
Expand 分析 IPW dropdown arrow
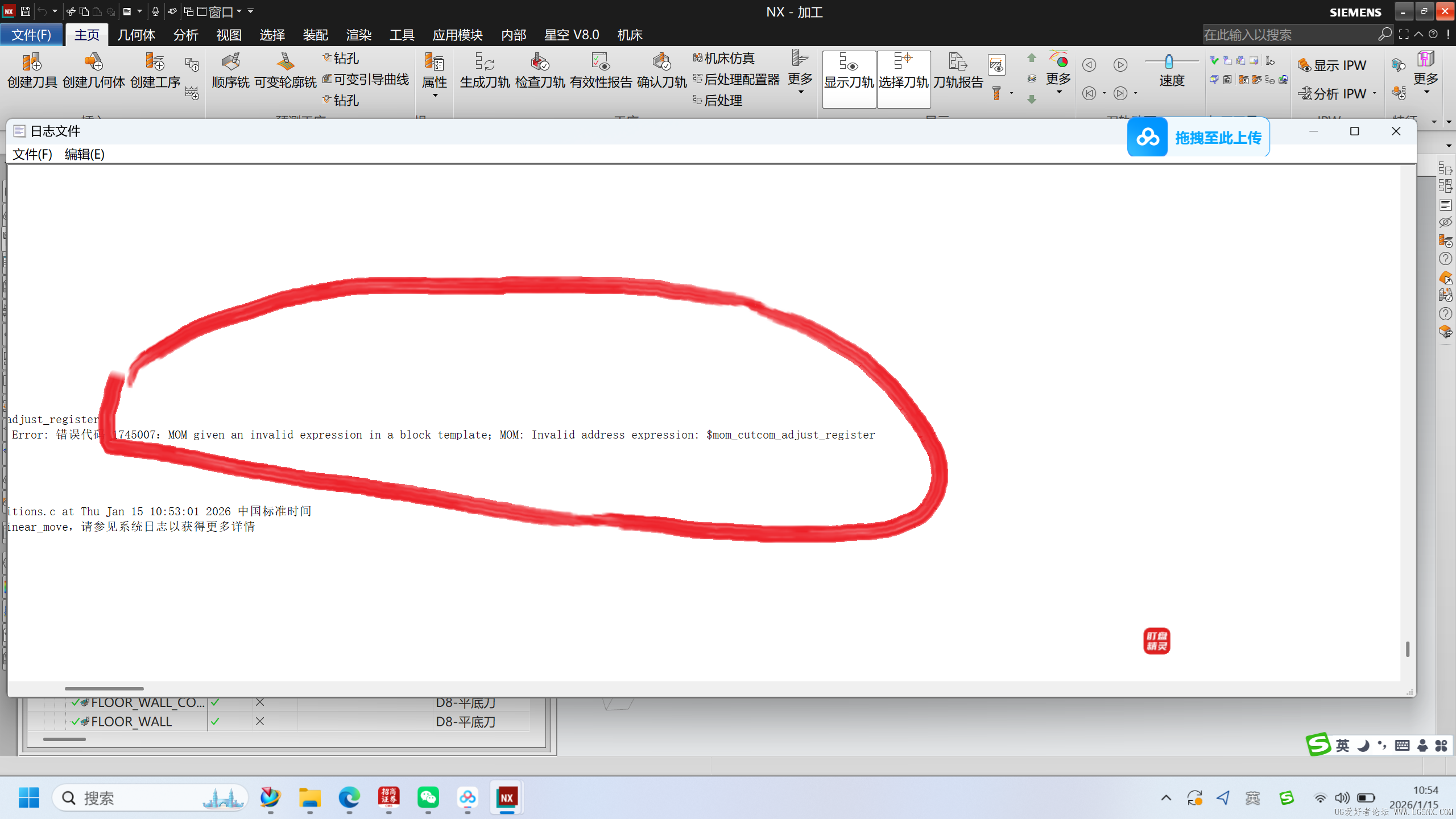(1375, 93)
